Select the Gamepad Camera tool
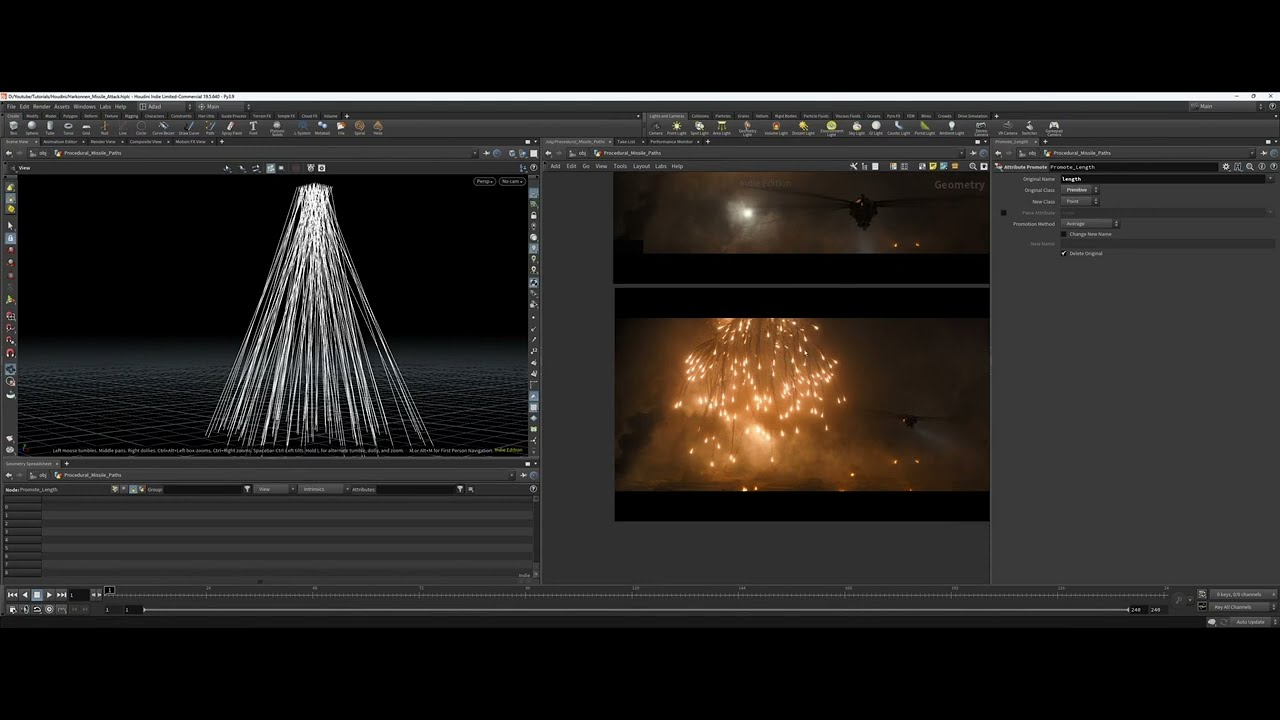1280x720 pixels. coord(1054,127)
